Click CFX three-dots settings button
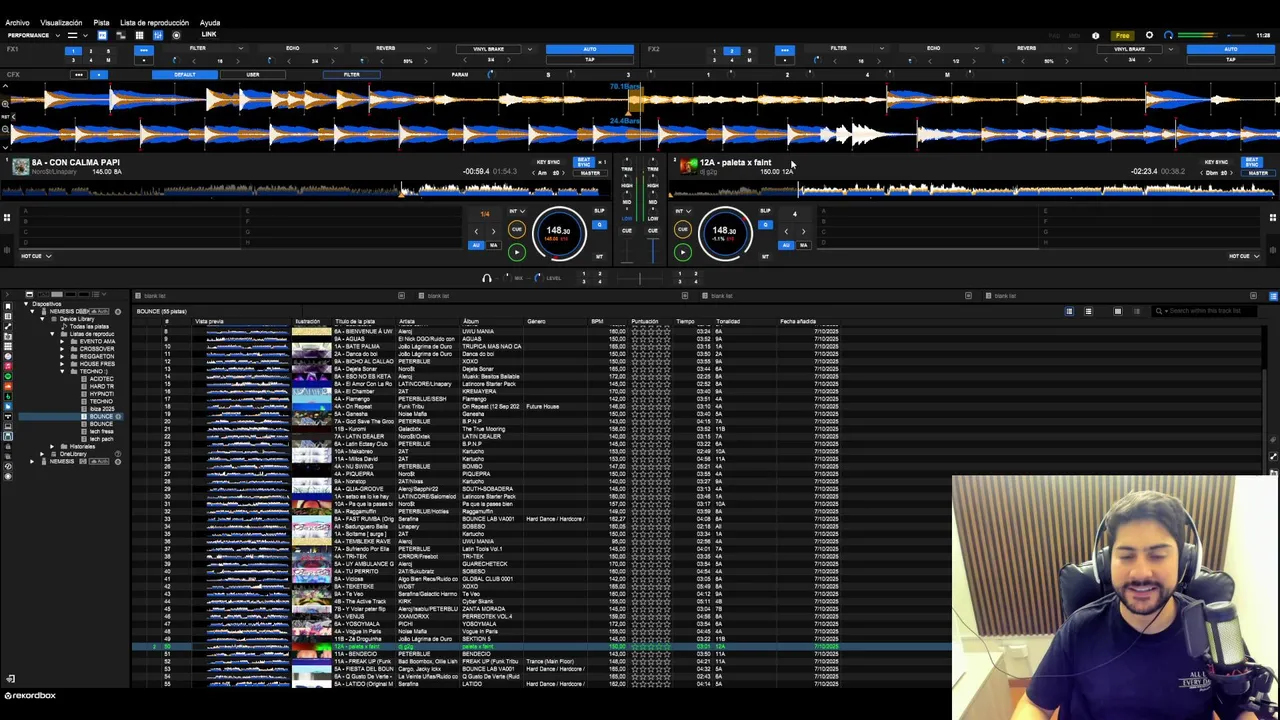This screenshot has height=720, width=1280. (78, 74)
